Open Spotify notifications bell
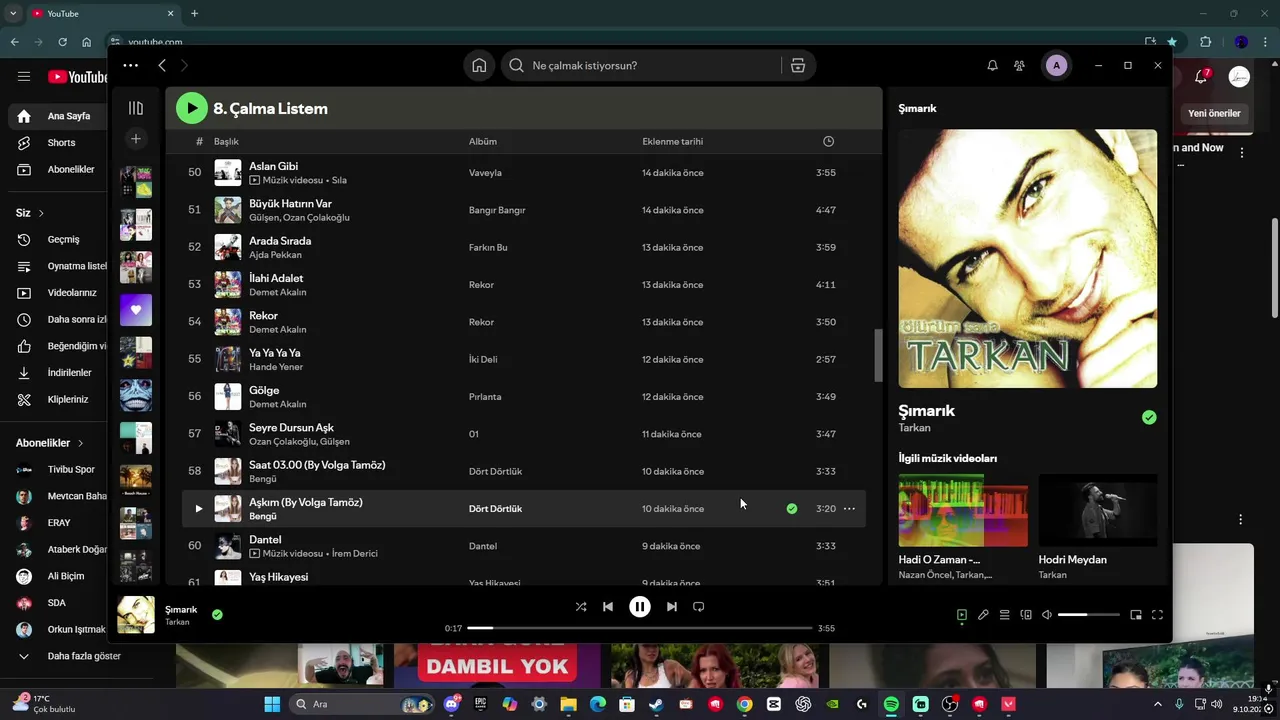 [992, 65]
